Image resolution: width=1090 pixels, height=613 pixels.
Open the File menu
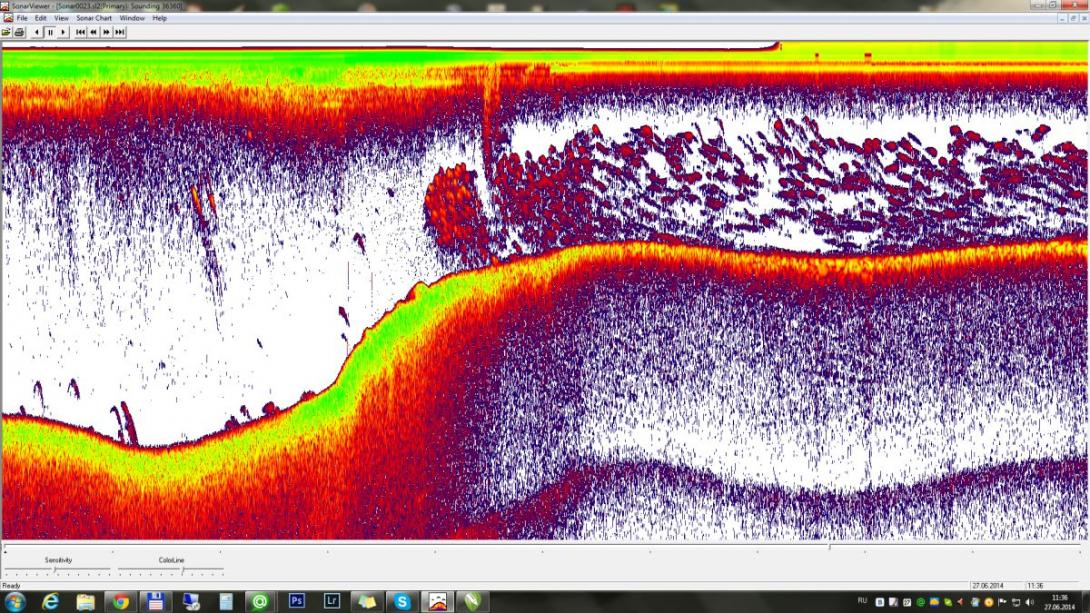[22, 18]
